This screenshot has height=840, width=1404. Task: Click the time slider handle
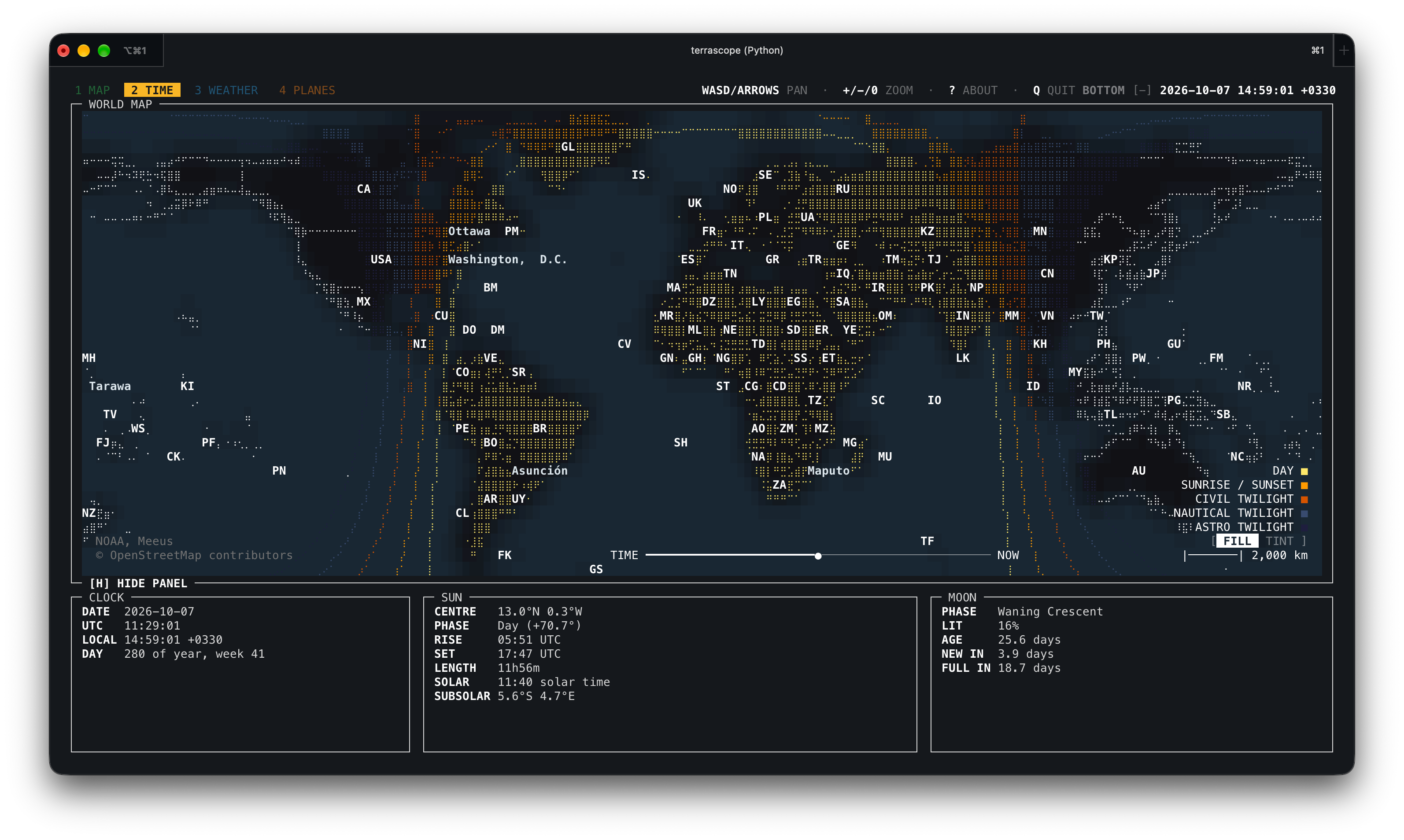click(818, 556)
